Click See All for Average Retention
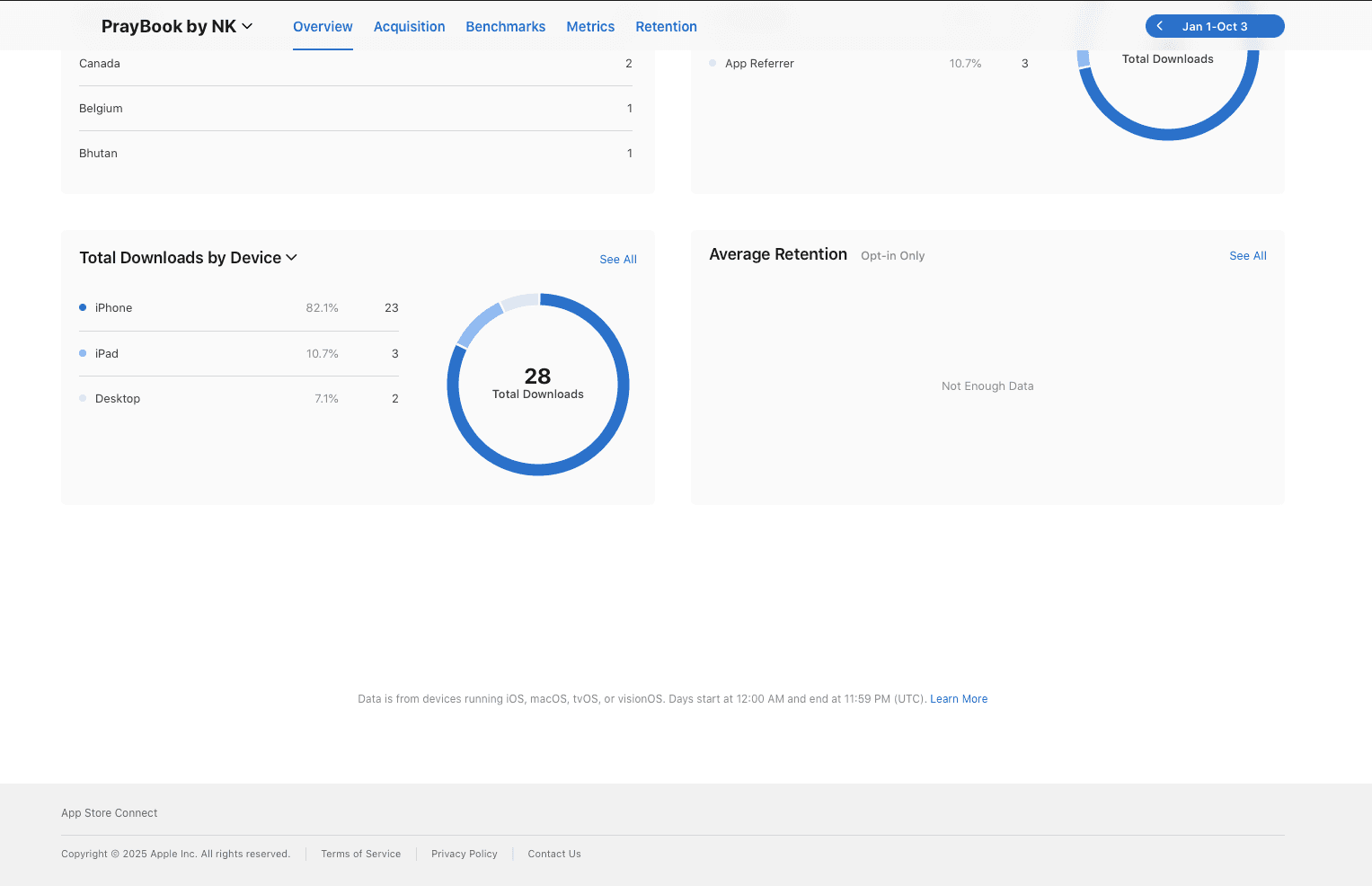The image size is (1372, 886). (1247, 255)
